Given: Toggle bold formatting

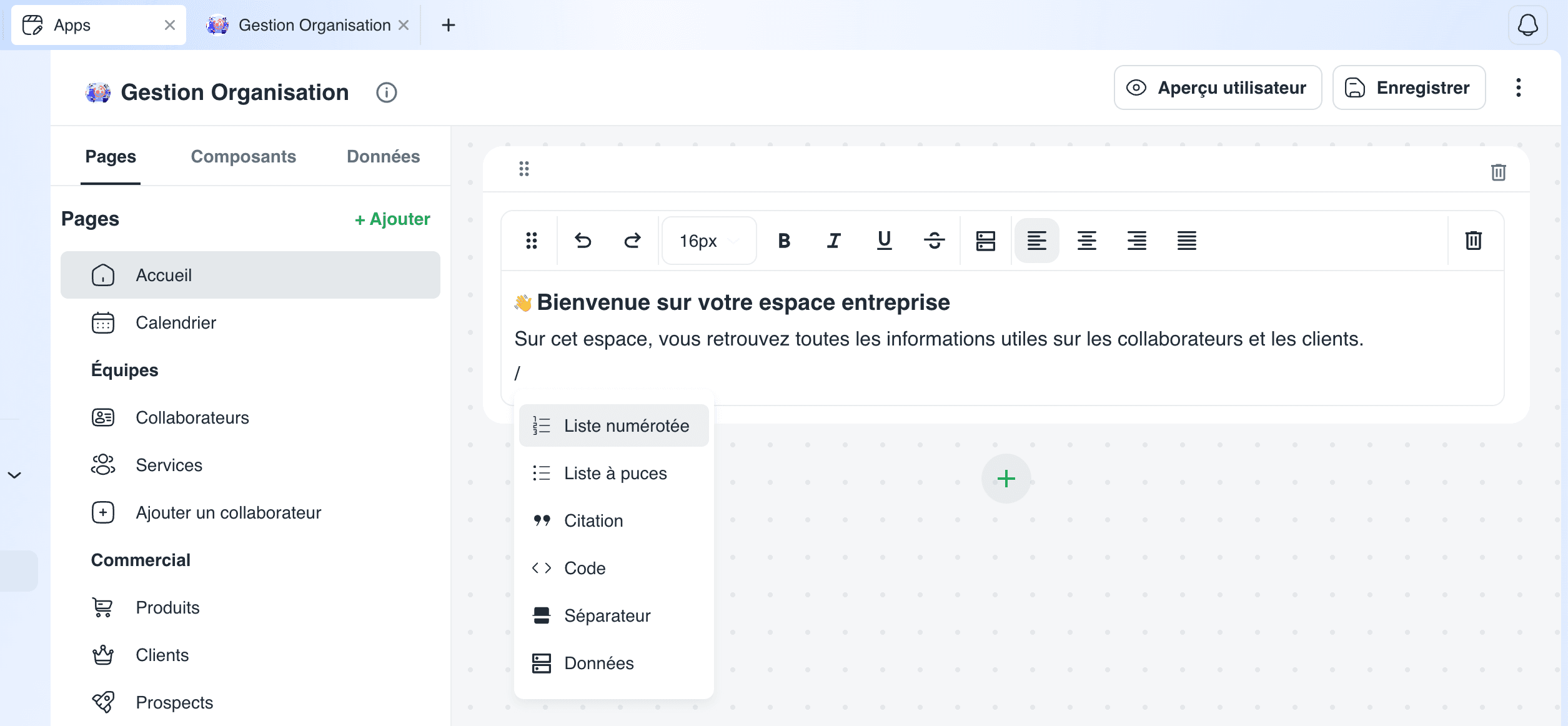Looking at the screenshot, I should click(x=784, y=241).
